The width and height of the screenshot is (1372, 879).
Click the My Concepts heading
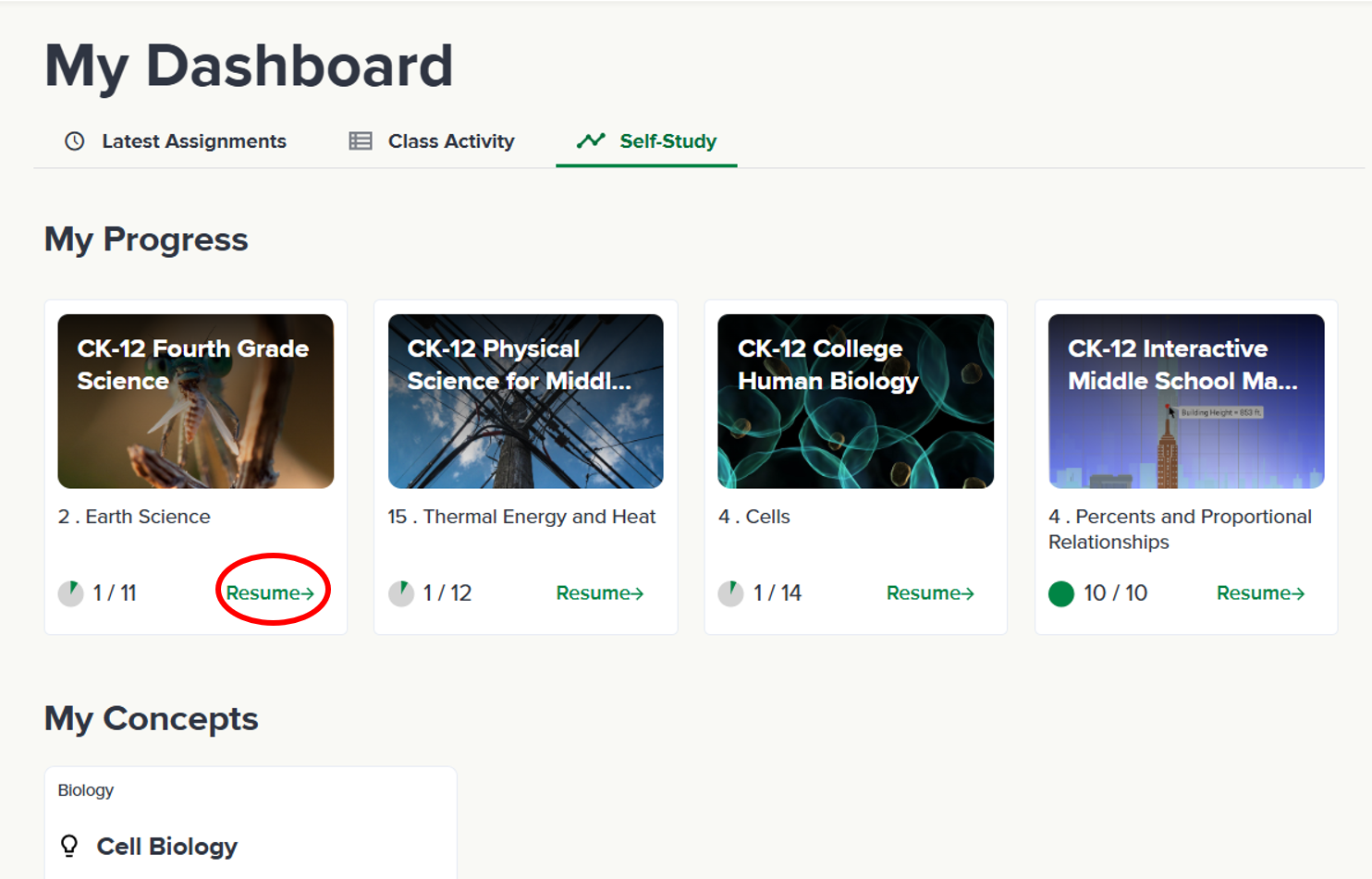pos(152,719)
